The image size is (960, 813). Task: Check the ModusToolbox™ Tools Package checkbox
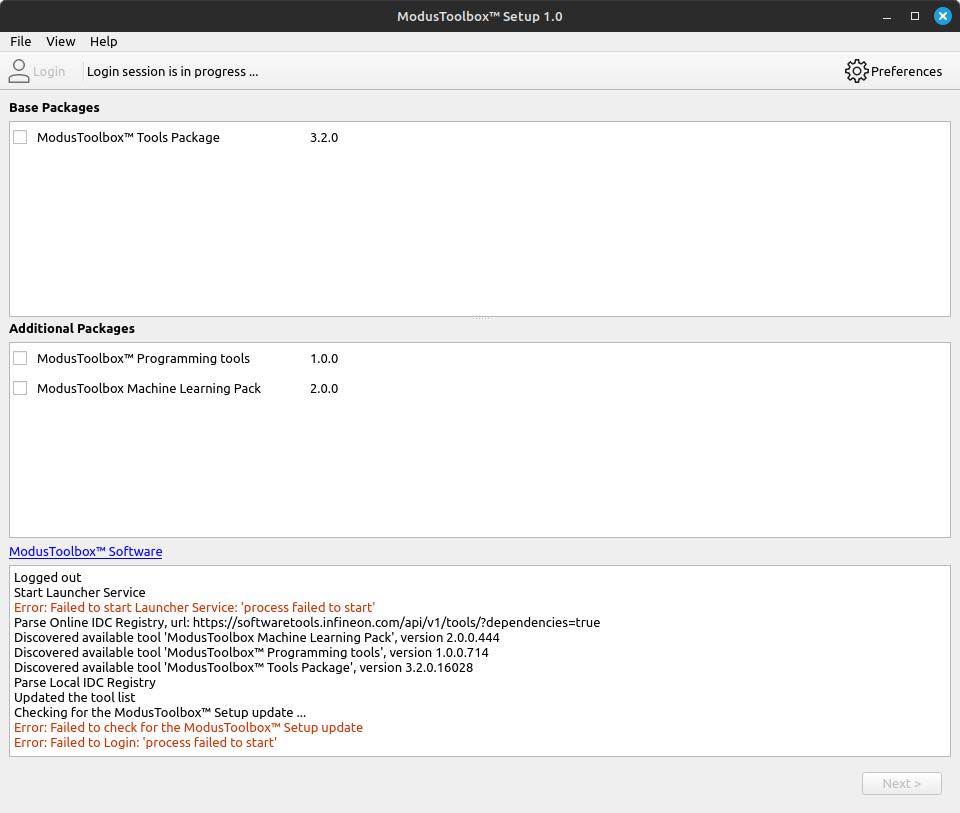point(20,136)
